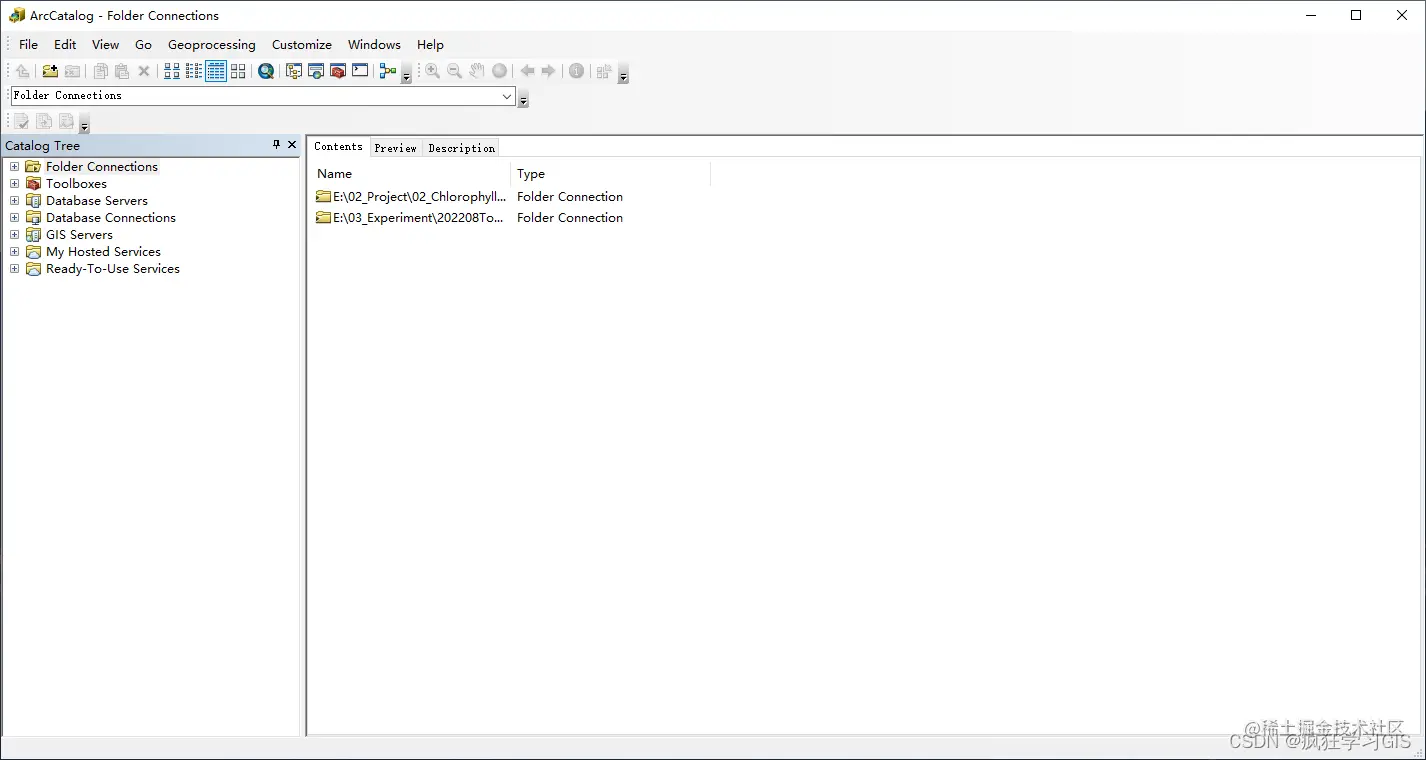This screenshot has height=760, width=1426.
Task: Sort by the Name column header
Action: point(410,174)
